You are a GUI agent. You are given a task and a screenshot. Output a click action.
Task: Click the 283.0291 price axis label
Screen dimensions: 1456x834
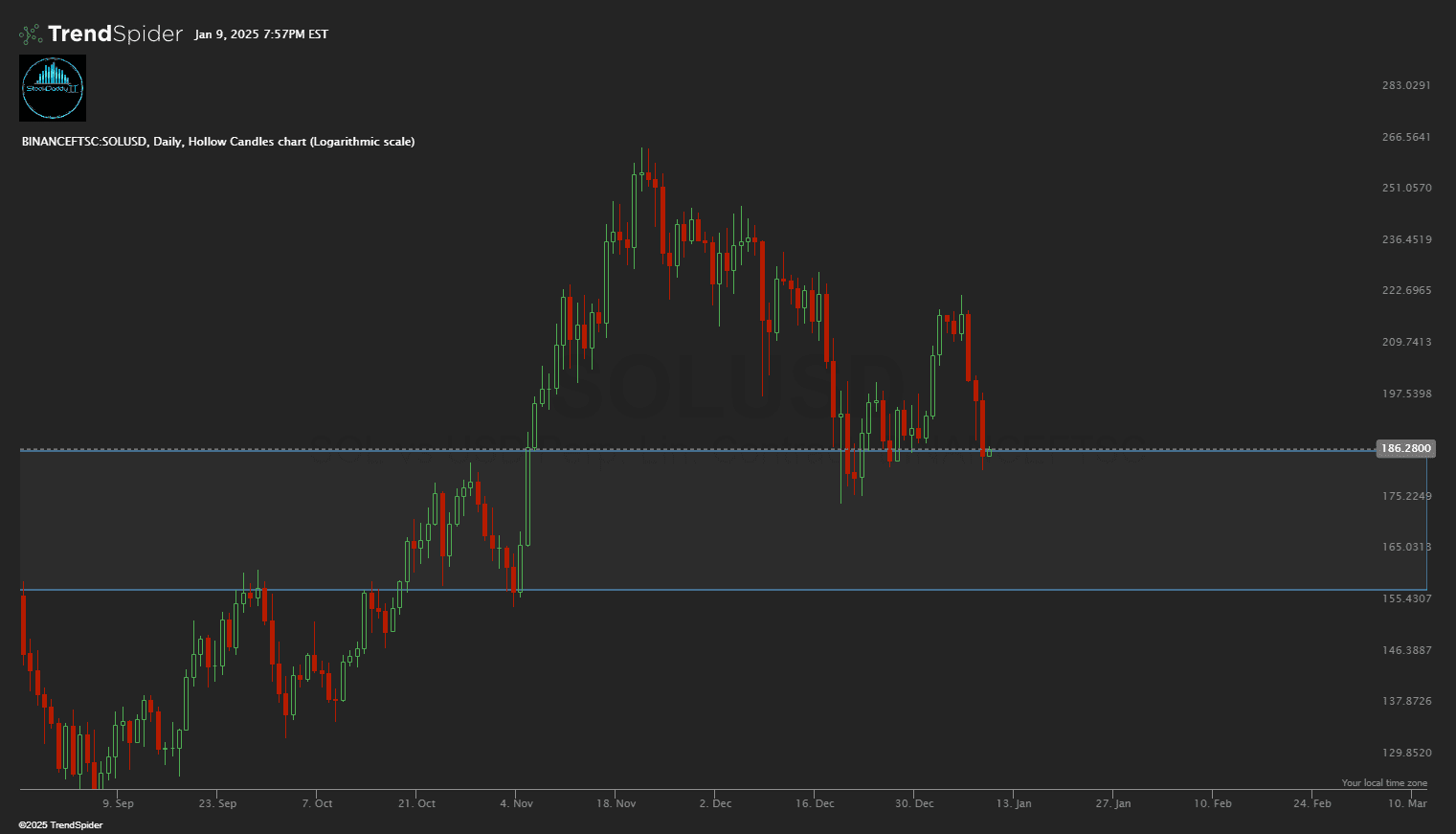tap(1406, 85)
